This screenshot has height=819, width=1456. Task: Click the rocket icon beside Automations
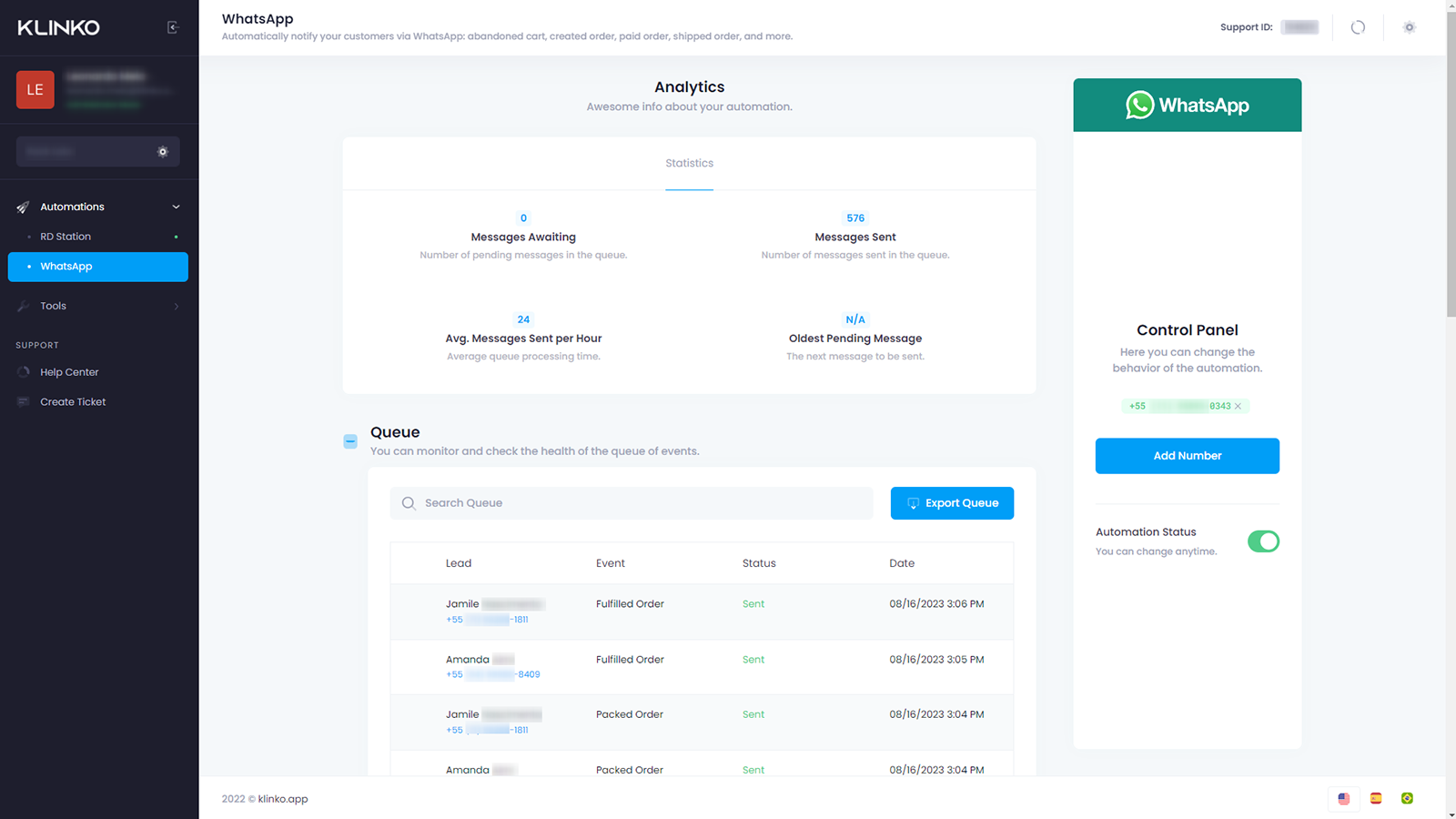pyautogui.click(x=23, y=207)
